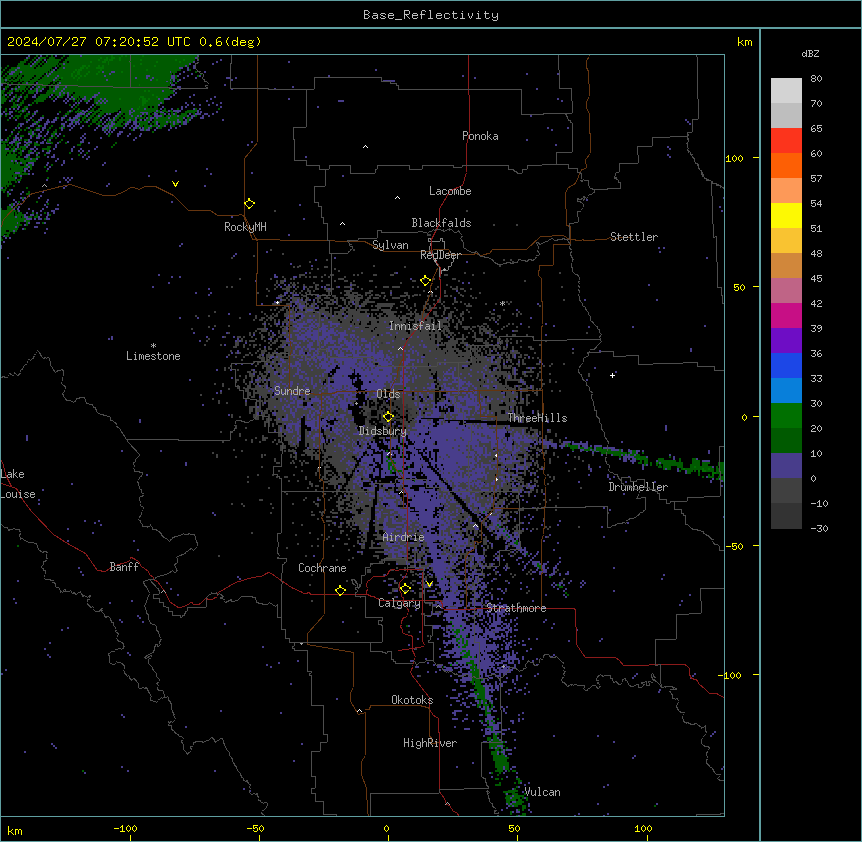Pick the red 60-65 dBZ legend swatch

pyautogui.click(x=786, y=140)
